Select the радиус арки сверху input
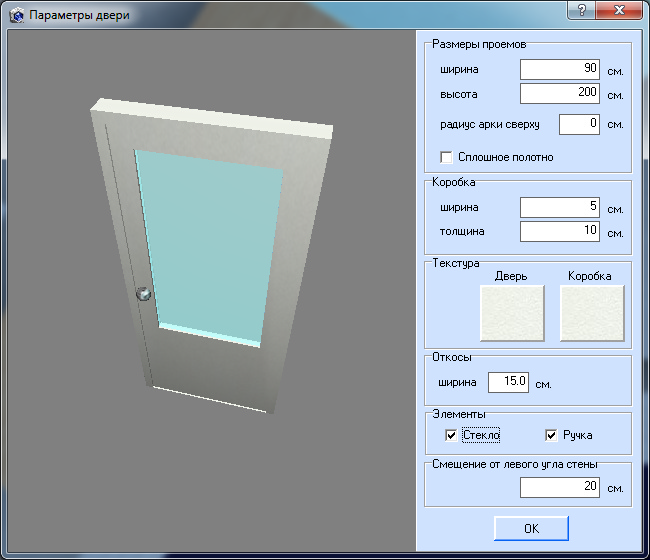The image size is (650, 560). tap(579, 125)
